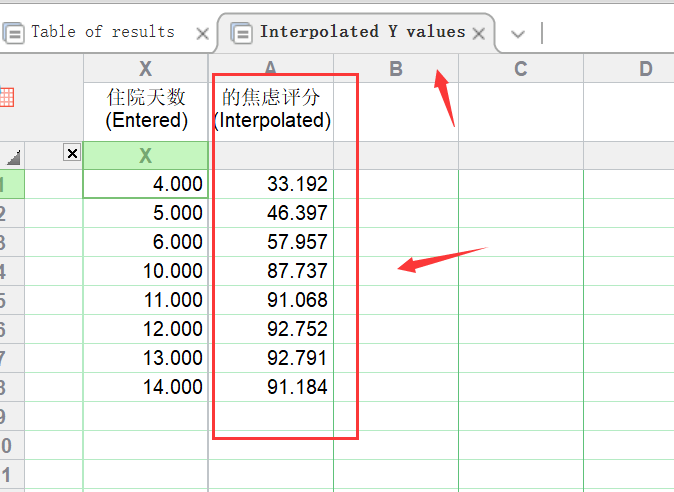Screen dimensions: 674x492
Task: Click the green X subcolumn header
Action: click(146, 155)
